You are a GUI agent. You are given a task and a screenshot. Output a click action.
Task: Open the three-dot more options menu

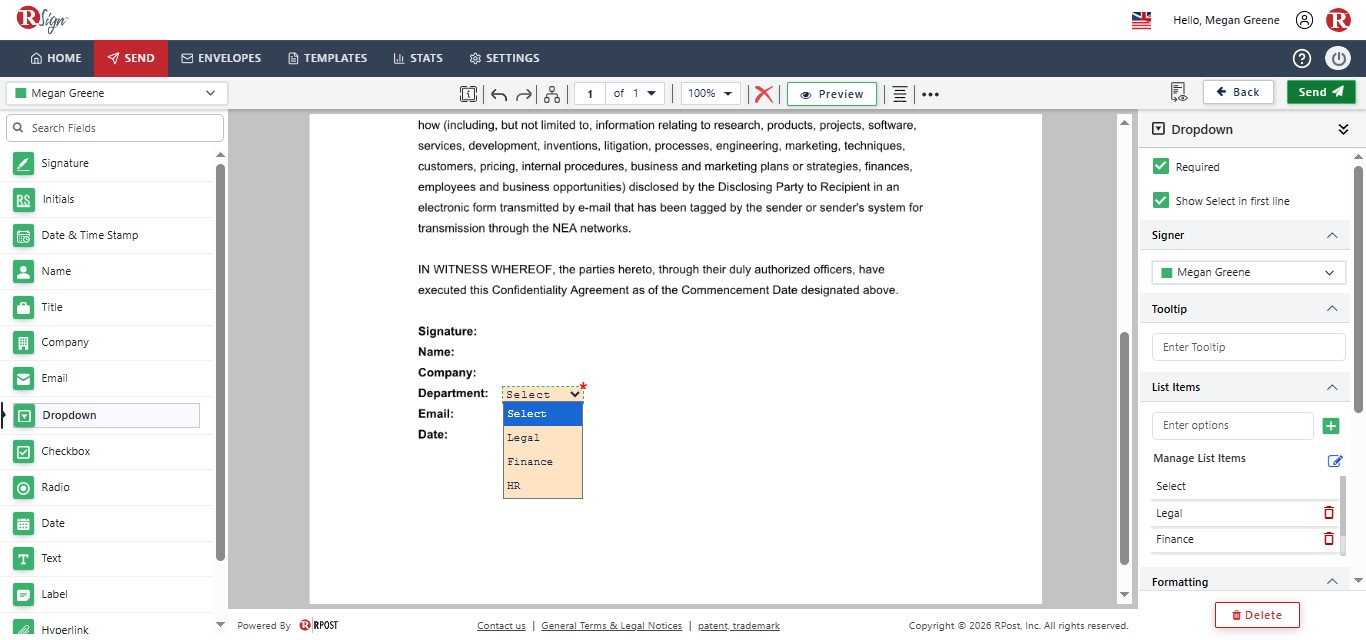(x=931, y=94)
